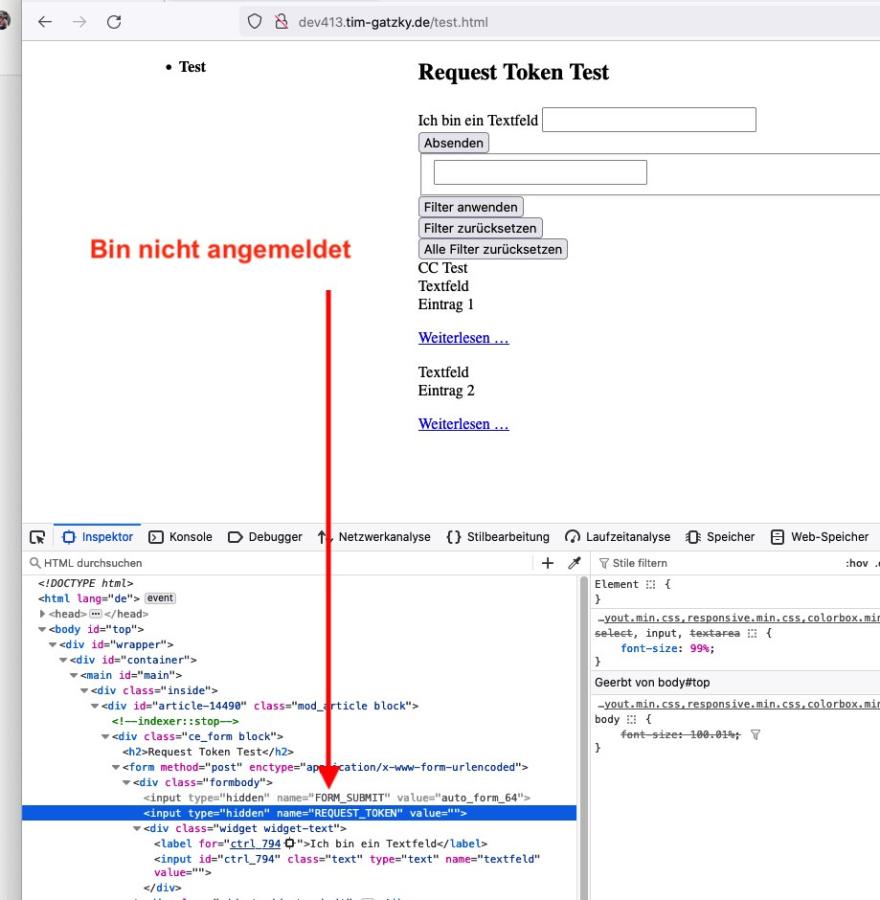The height and width of the screenshot is (900, 880).
Task: Click the insecure connection padlock icon
Action: pyautogui.click(x=281, y=22)
